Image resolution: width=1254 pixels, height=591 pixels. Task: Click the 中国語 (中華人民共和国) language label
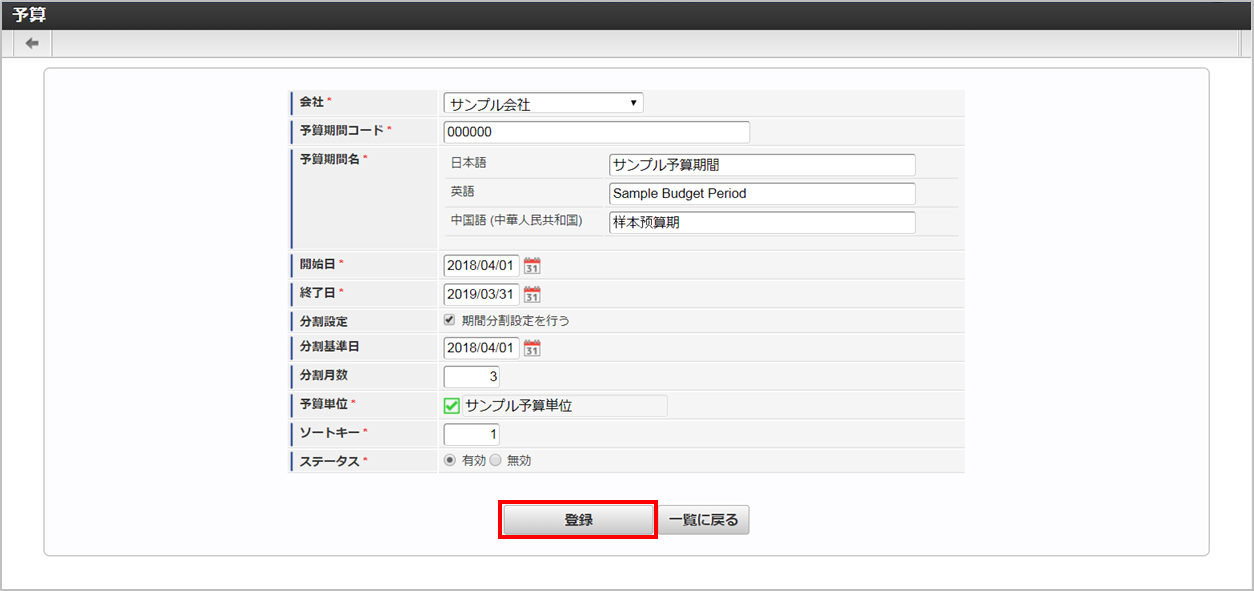(x=516, y=220)
